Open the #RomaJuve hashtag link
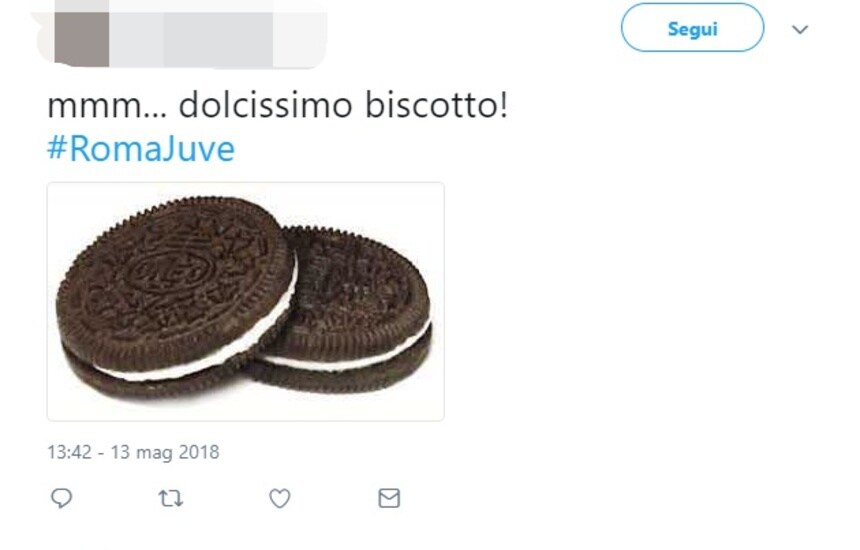The height and width of the screenshot is (550, 860). (141, 149)
